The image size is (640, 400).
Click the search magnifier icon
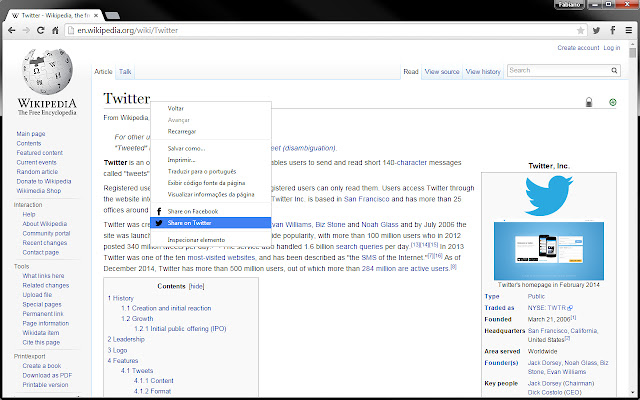point(614,71)
